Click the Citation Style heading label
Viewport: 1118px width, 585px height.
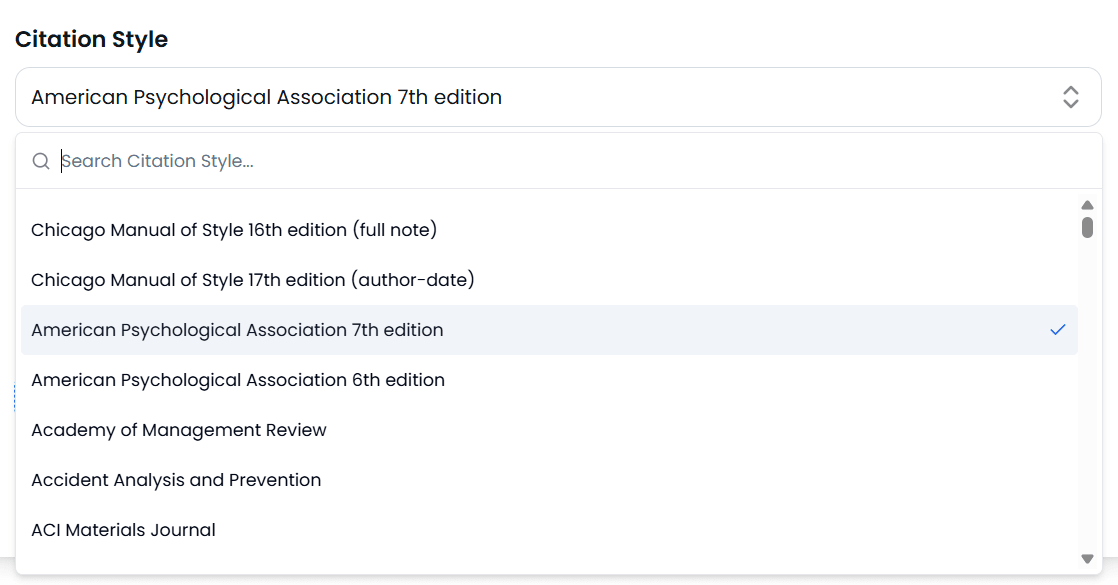coord(91,39)
